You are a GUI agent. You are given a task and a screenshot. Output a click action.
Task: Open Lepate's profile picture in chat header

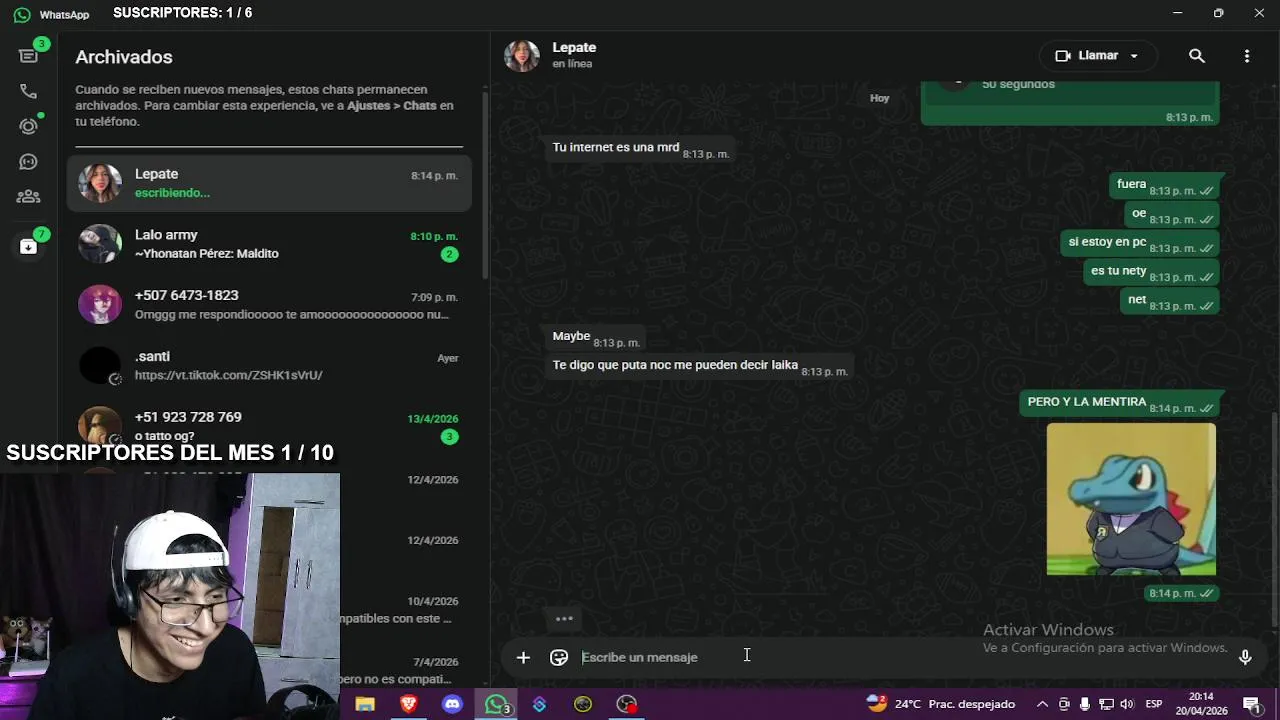pos(522,56)
